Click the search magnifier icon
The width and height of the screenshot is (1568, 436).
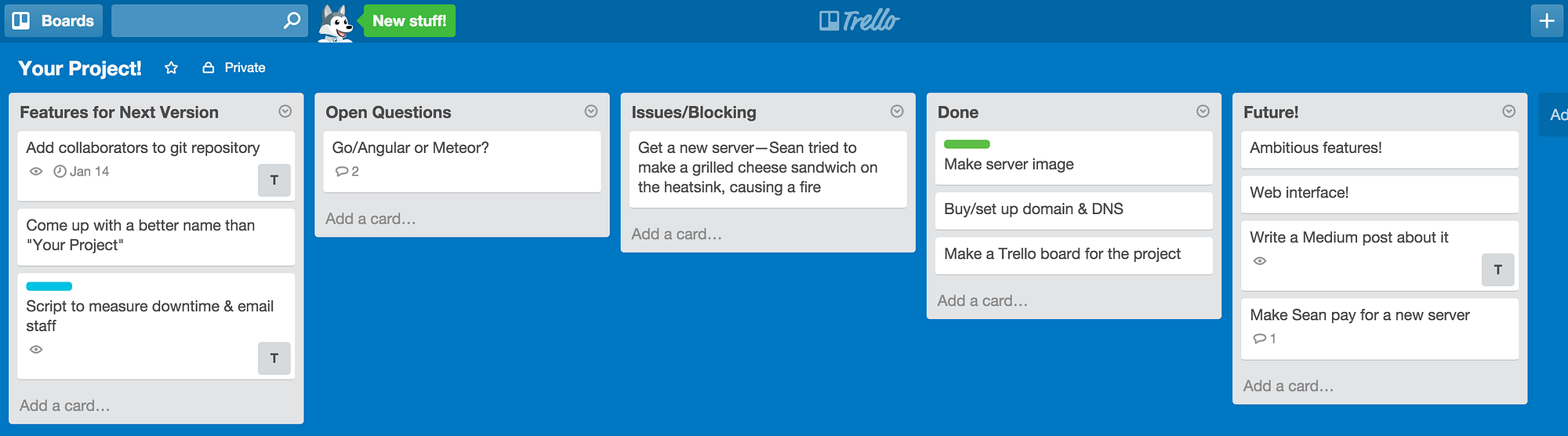pyautogui.click(x=292, y=20)
